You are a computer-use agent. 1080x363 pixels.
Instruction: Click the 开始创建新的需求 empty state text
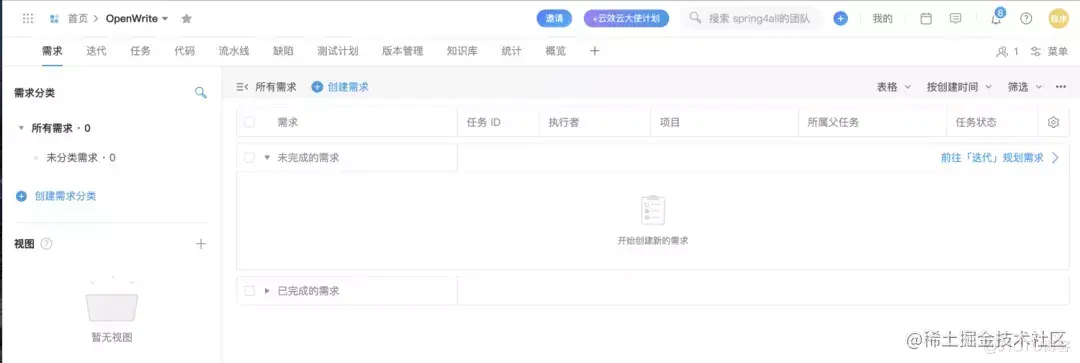653,241
